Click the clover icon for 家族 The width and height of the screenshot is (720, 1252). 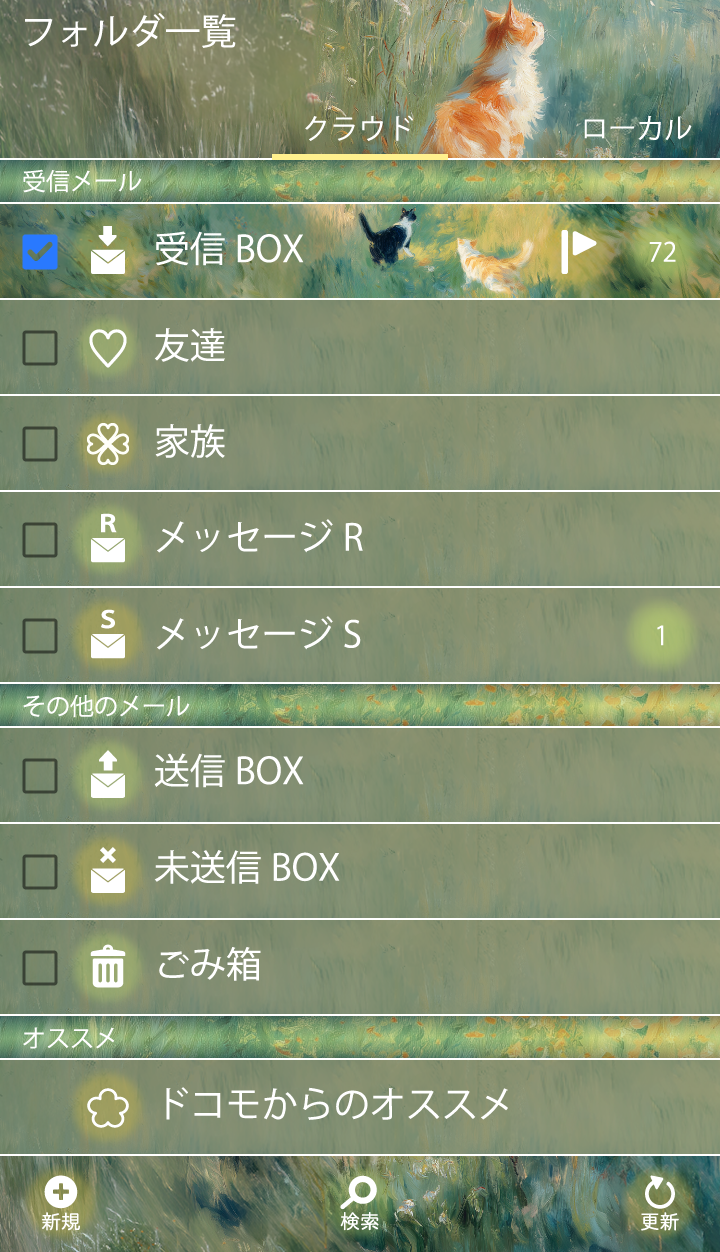click(108, 444)
